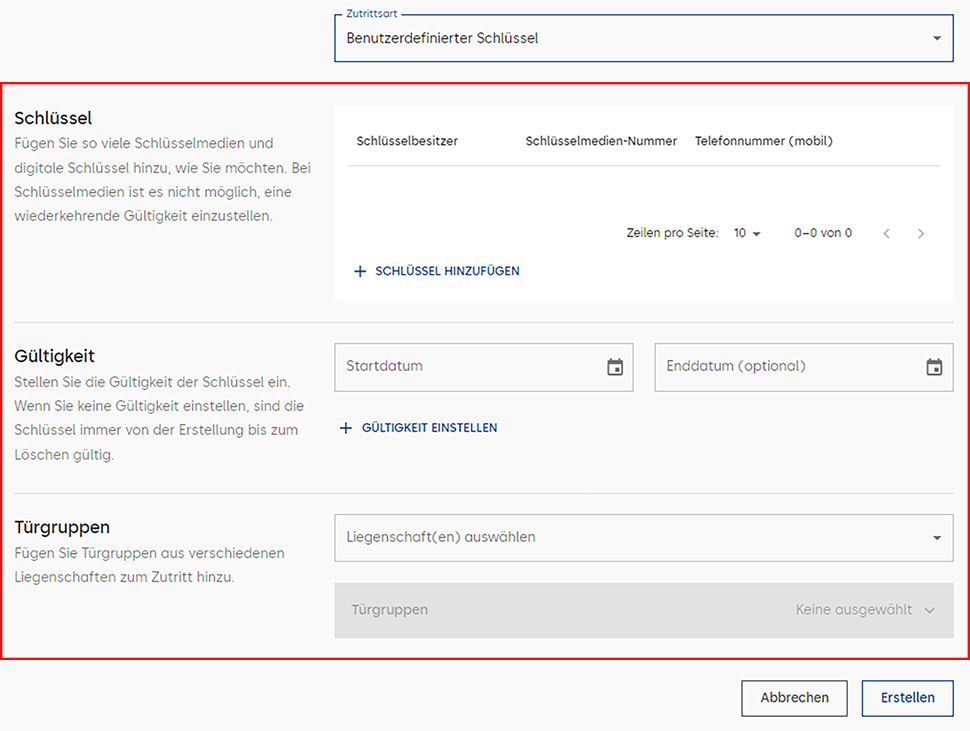Click the plus icon beside Schlüssel hinzufügen

pos(360,271)
